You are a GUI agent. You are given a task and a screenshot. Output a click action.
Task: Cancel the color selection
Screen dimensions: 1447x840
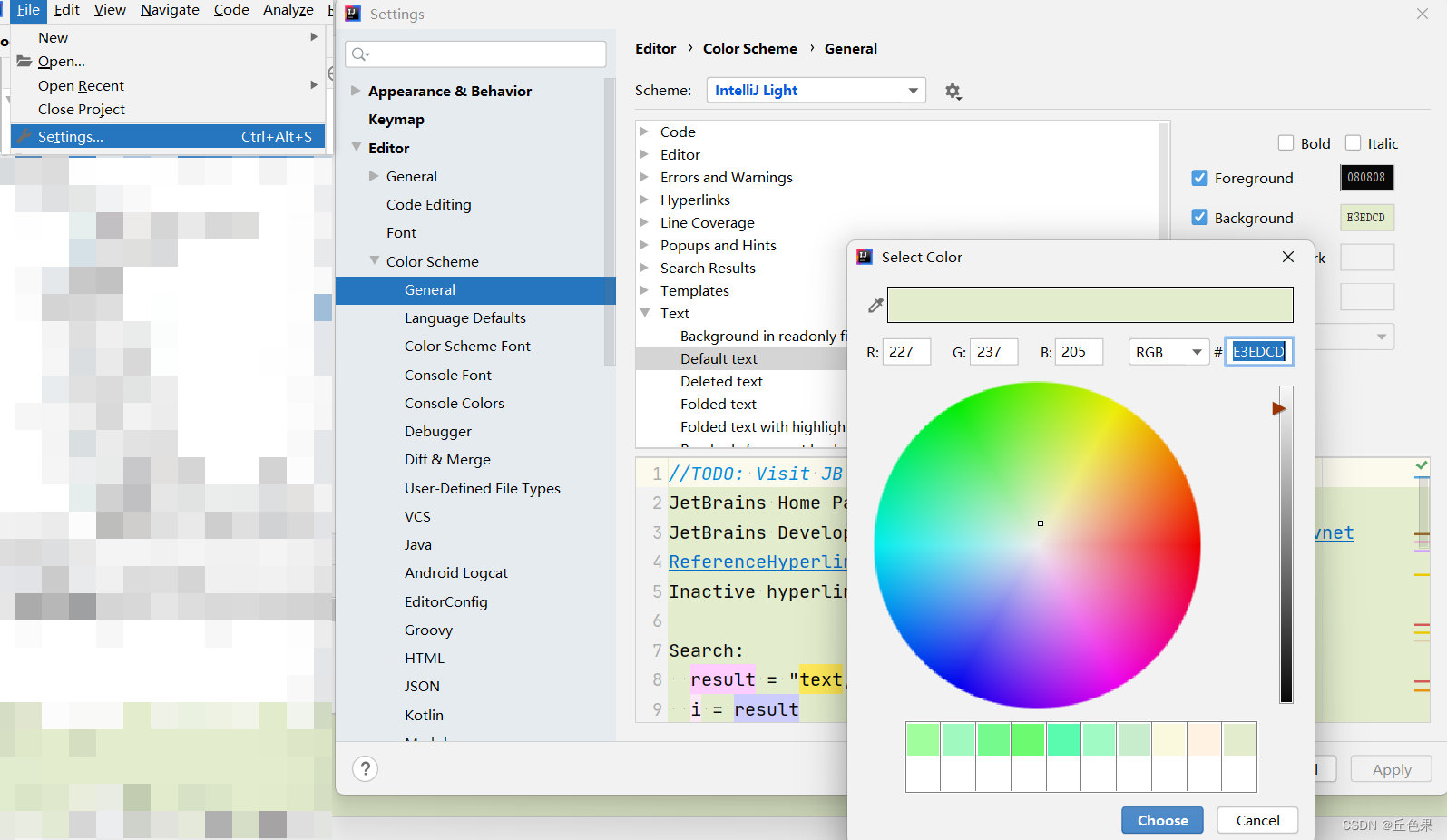[1257, 820]
